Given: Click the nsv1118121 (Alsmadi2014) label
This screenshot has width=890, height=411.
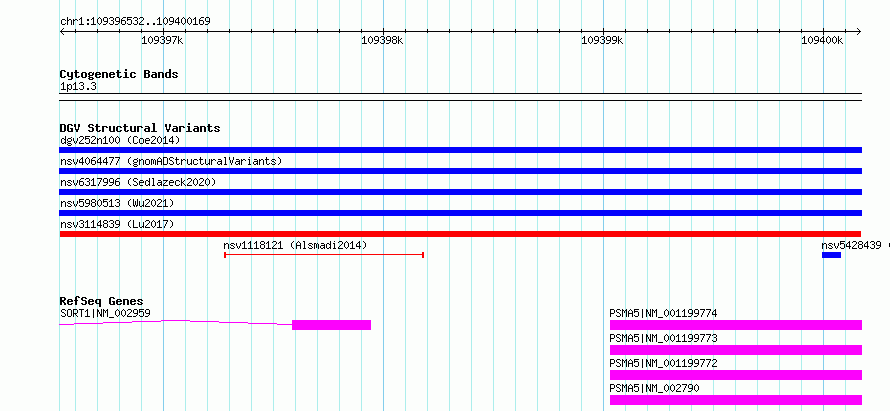Looking at the screenshot, I should 295,245.
